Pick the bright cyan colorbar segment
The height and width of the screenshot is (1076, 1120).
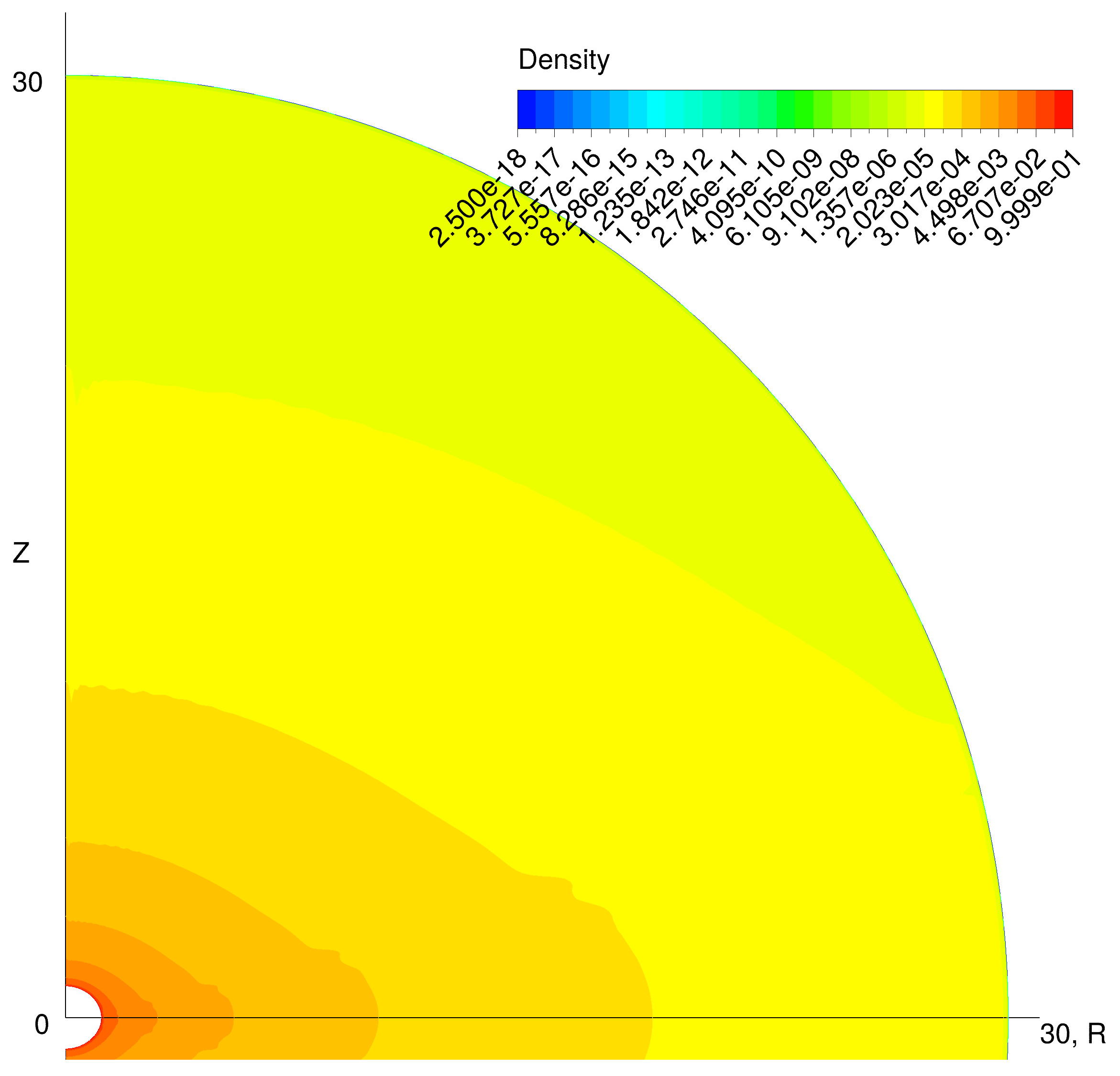[x=656, y=109]
